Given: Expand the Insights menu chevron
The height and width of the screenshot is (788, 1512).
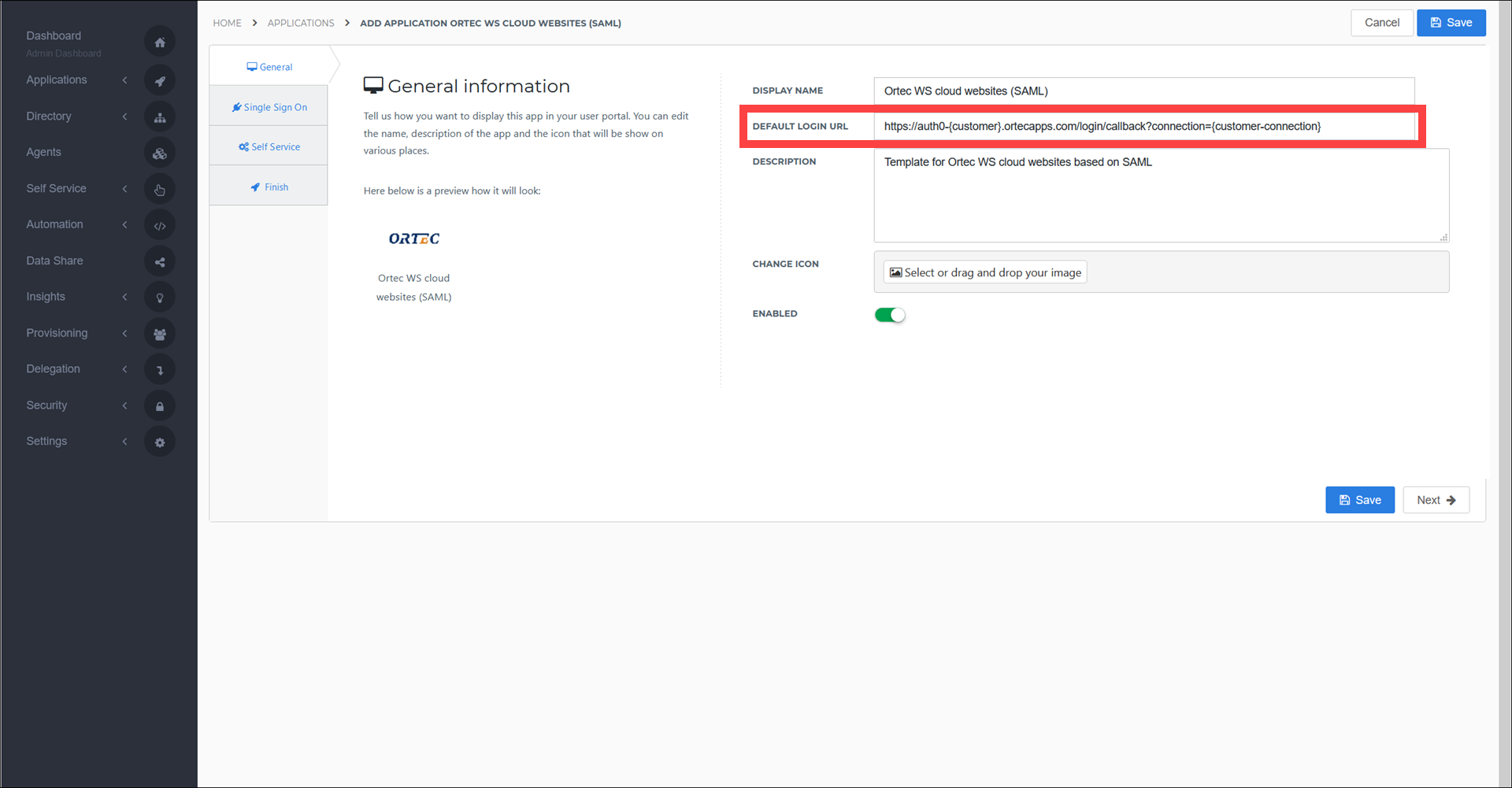Looking at the screenshot, I should coord(124,297).
